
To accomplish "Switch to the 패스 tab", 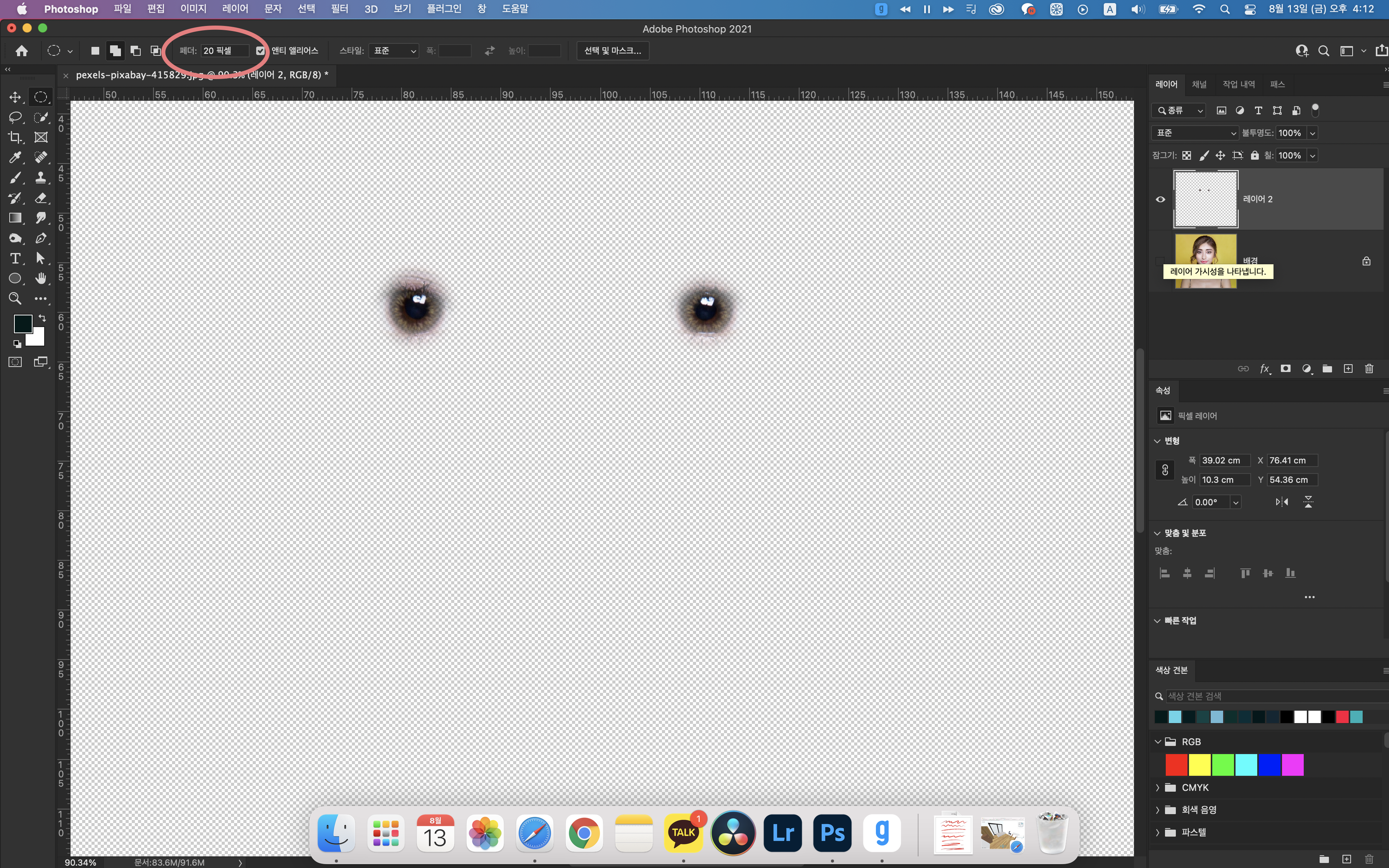I will (x=1277, y=84).
